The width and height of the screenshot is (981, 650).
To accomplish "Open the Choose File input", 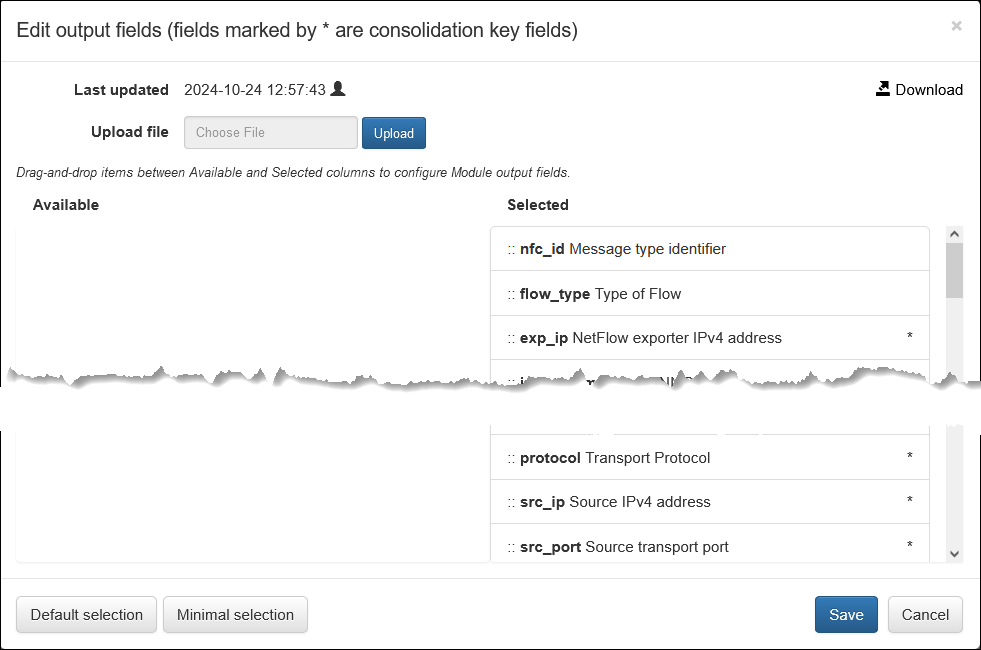I will point(270,132).
